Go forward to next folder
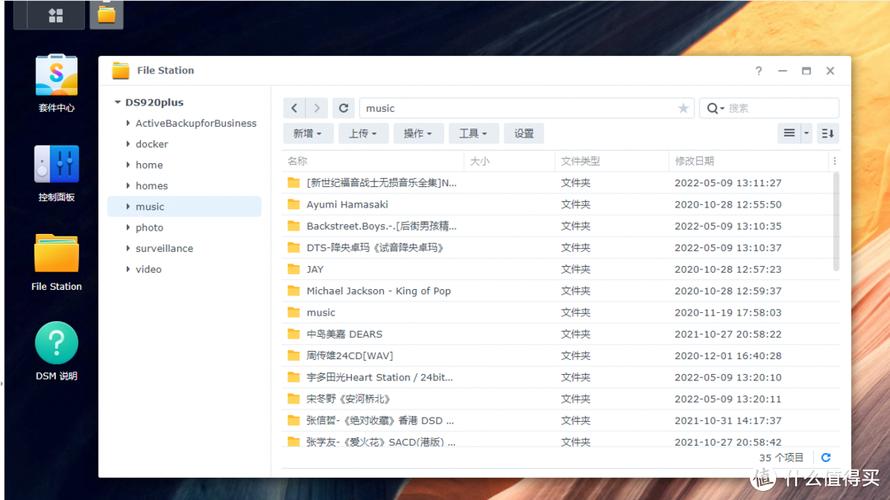 point(317,108)
